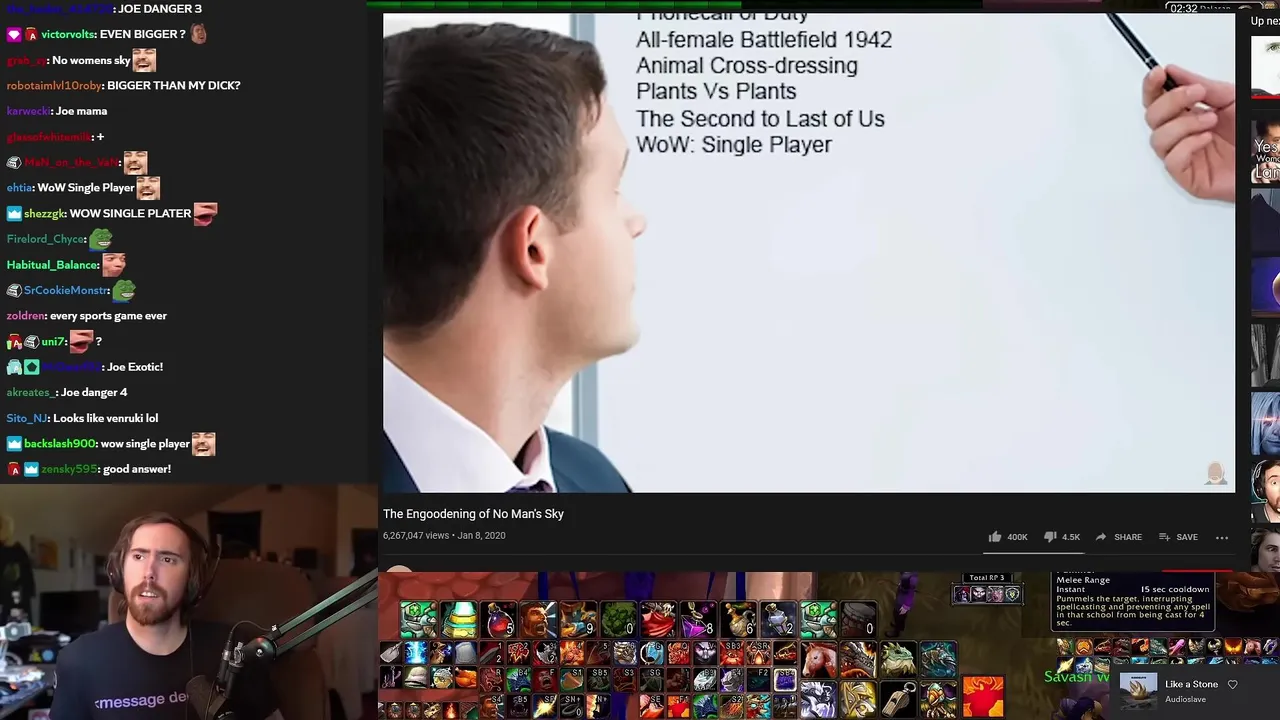Click the 'WoW: Single Player' line in video
1280x720 pixels.
coord(734,145)
